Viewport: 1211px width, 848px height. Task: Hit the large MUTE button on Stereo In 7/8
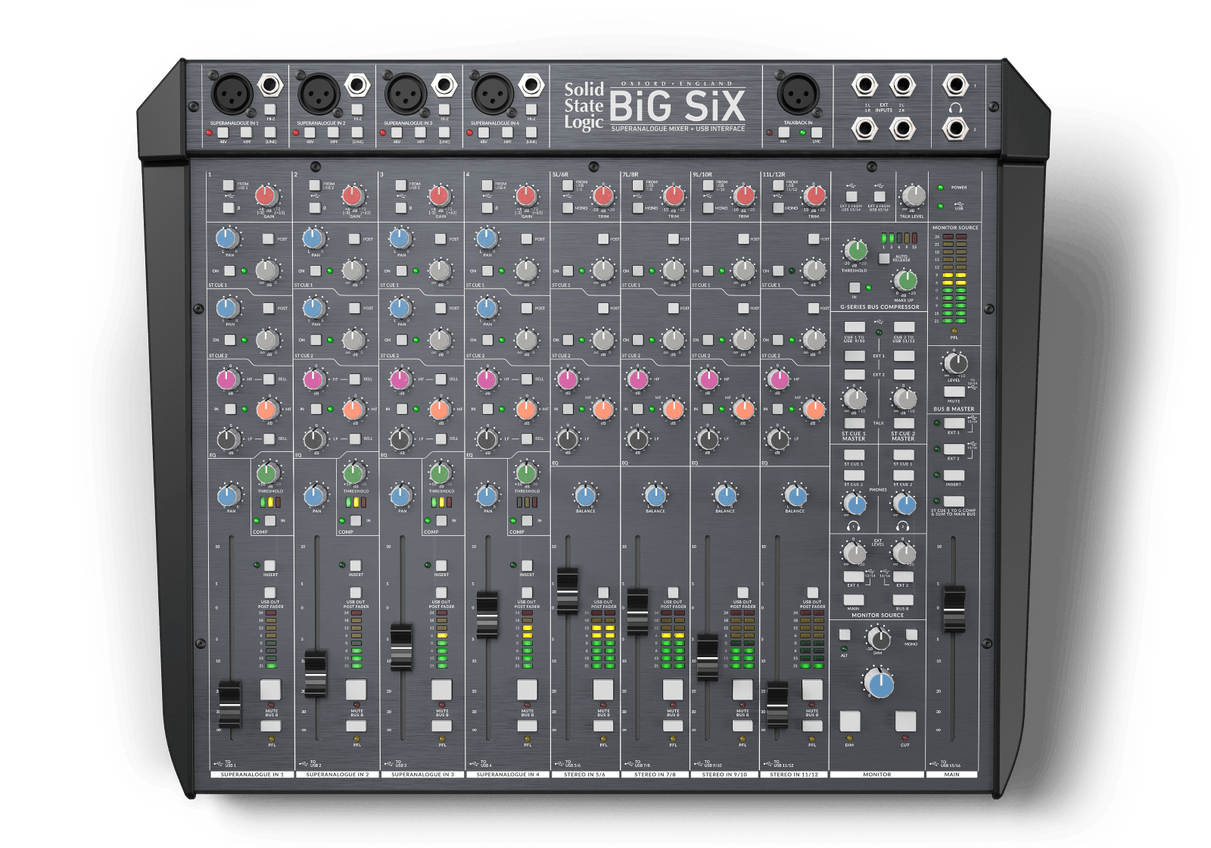(x=673, y=689)
